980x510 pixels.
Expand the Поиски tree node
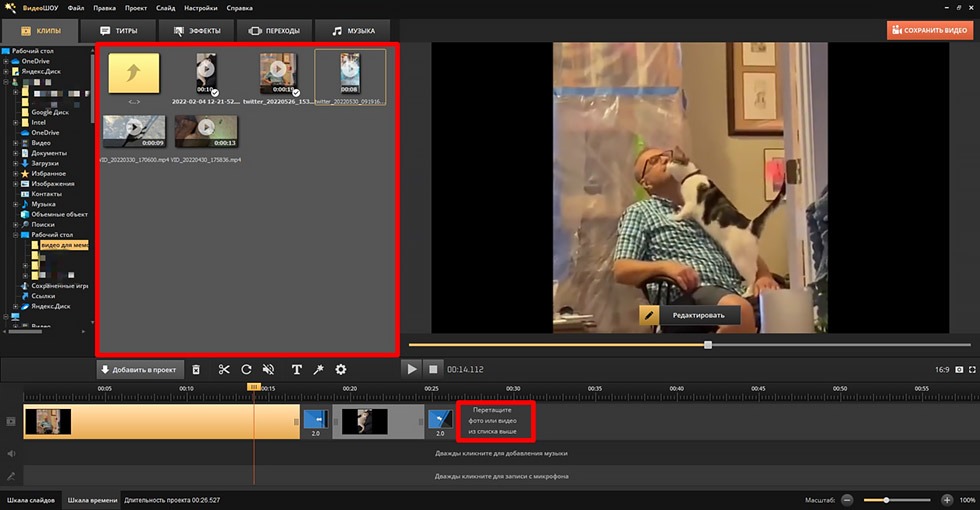16,224
